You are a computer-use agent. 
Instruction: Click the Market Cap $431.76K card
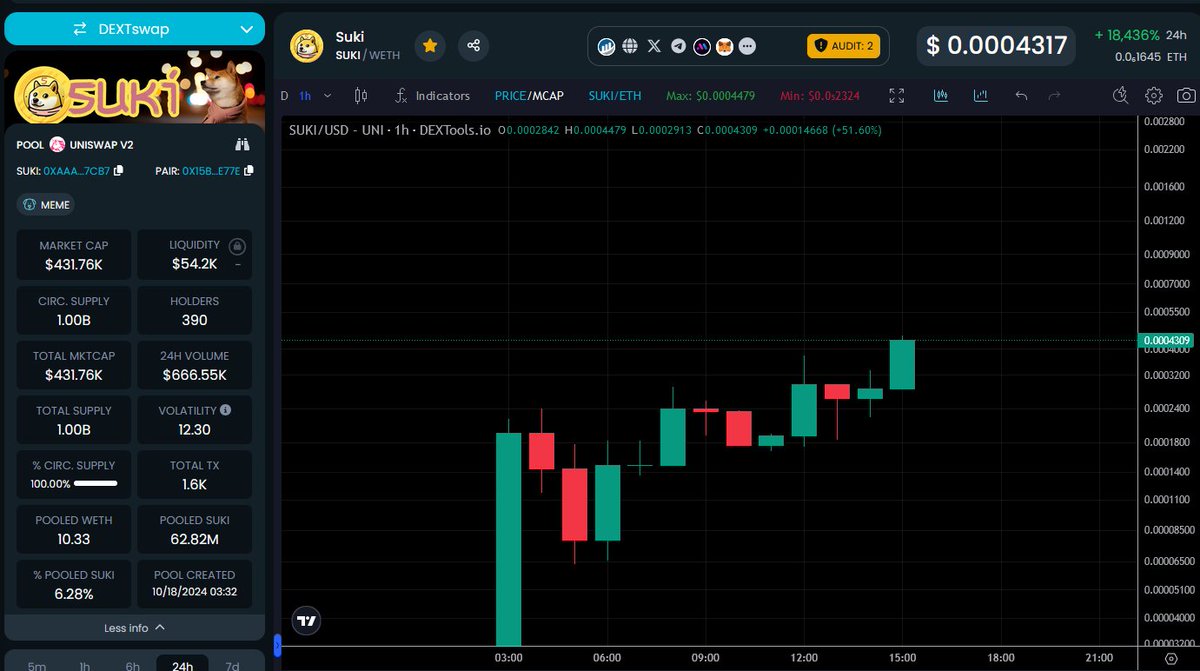coord(74,255)
